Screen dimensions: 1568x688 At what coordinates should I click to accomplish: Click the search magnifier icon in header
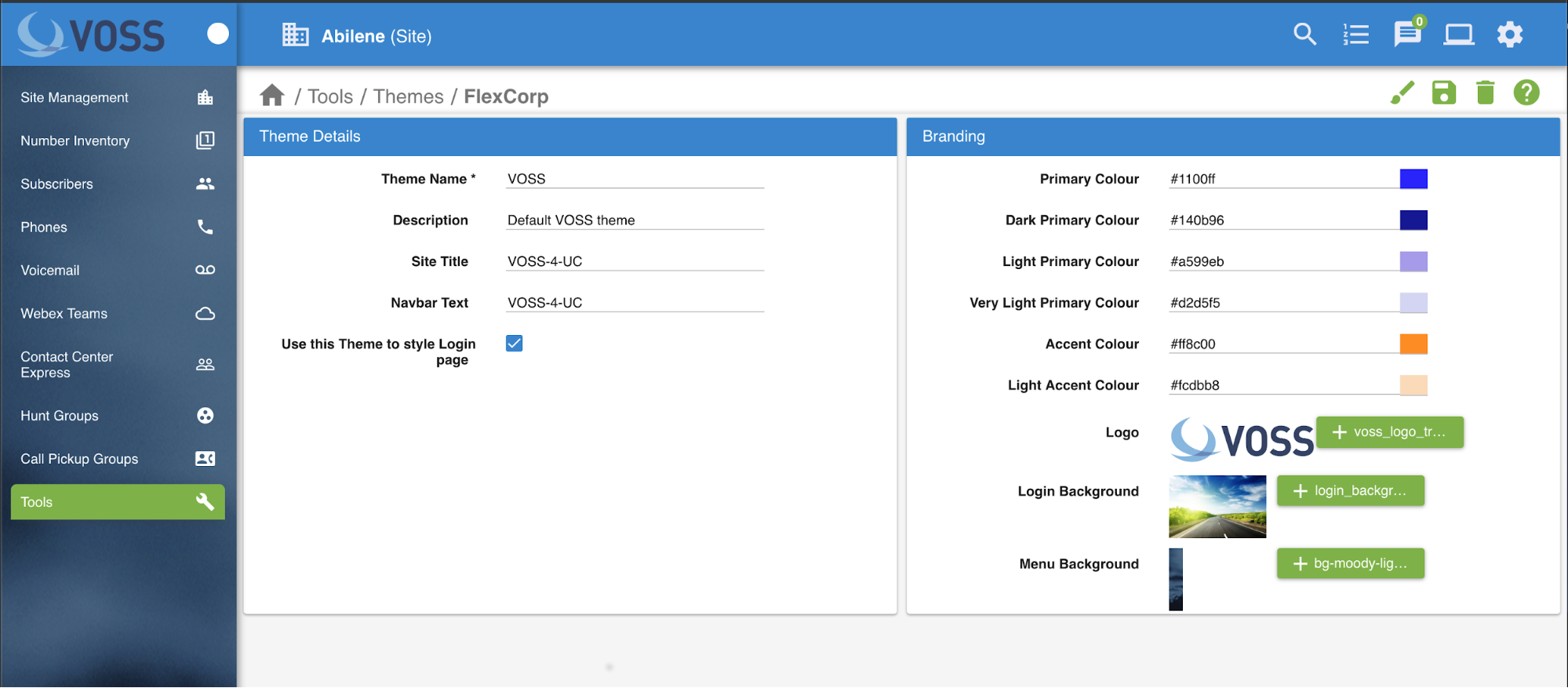coord(1304,35)
